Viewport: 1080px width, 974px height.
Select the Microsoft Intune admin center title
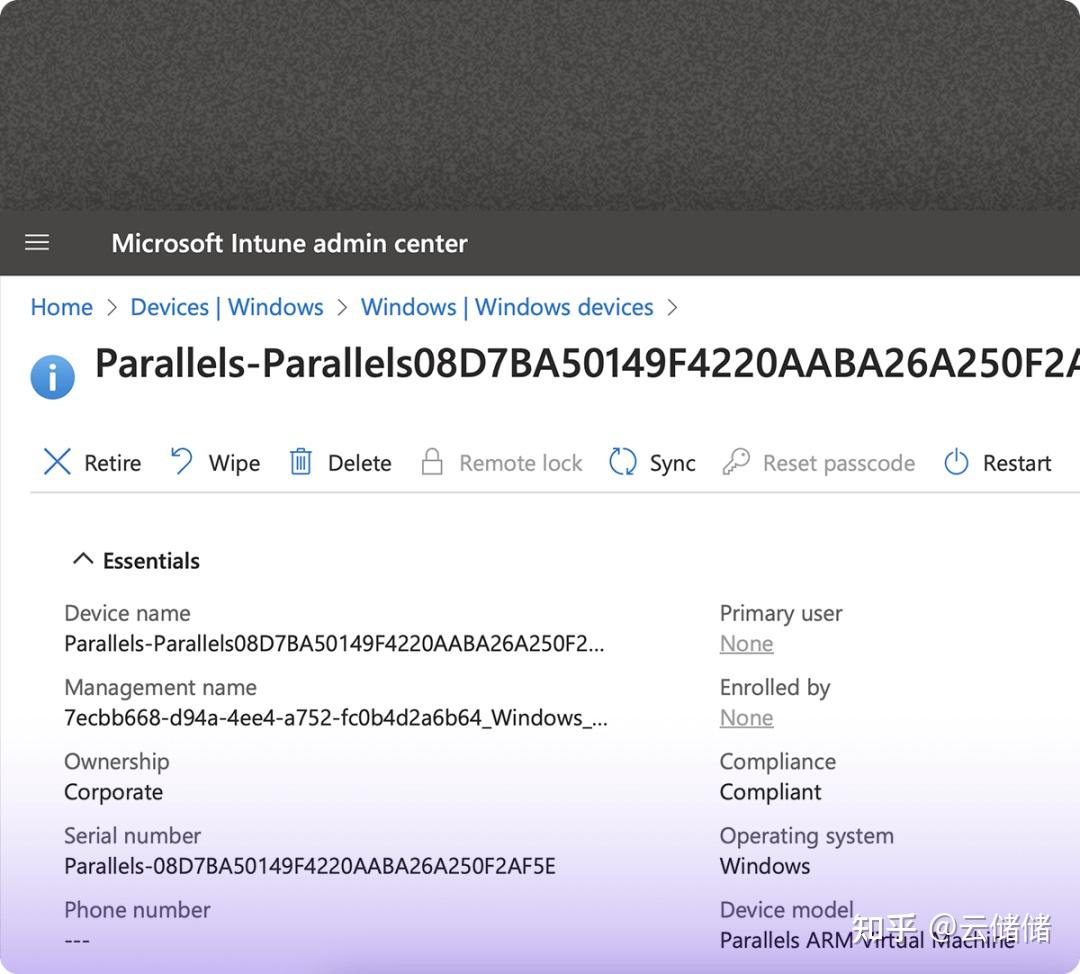coord(289,242)
